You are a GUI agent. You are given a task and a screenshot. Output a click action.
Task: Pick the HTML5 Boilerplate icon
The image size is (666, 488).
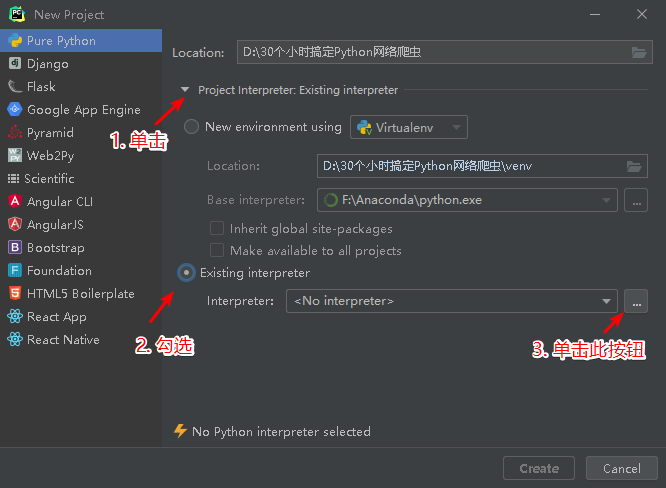coord(15,294)
